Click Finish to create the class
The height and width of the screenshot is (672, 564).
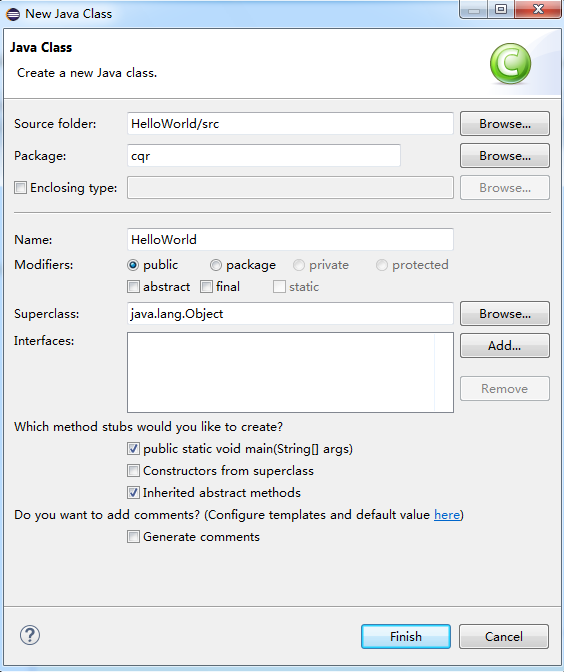(x=406, y=636)
